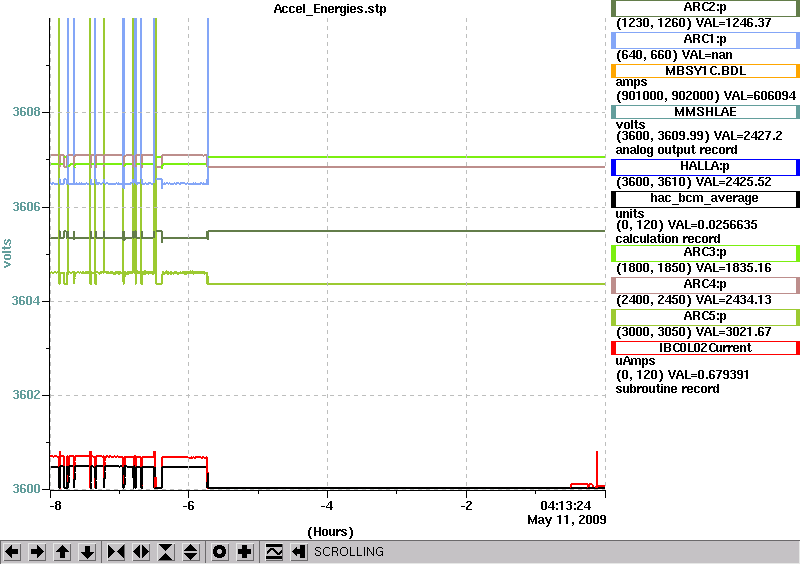Select the ARC2:p curve in legend
The image size is (800, 564).
point(705,8)
